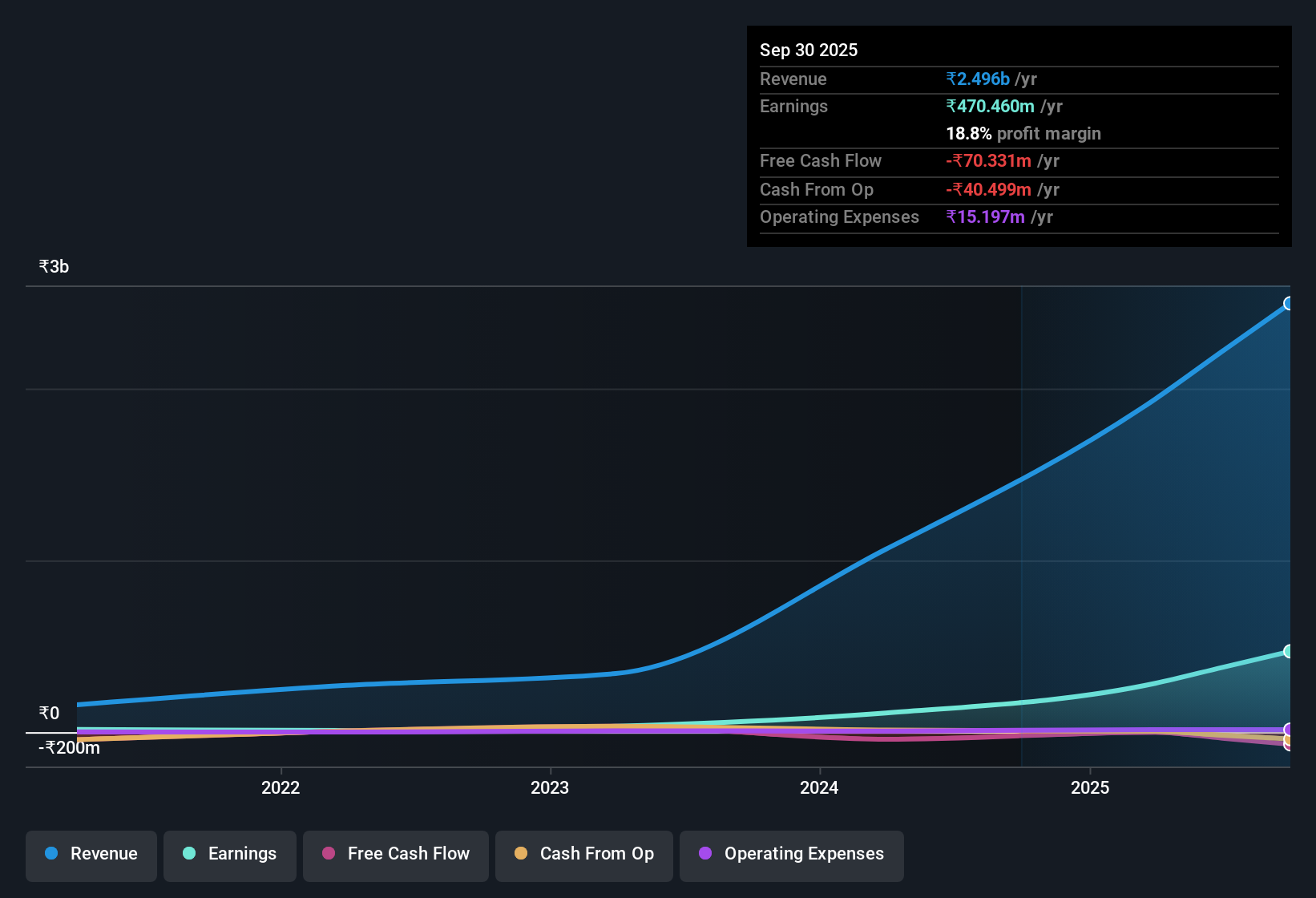This screenshot has height=898, width=1316.
Task: Select the Revenue endpoint marker on the chart
Action: [x=1289, y=303]
